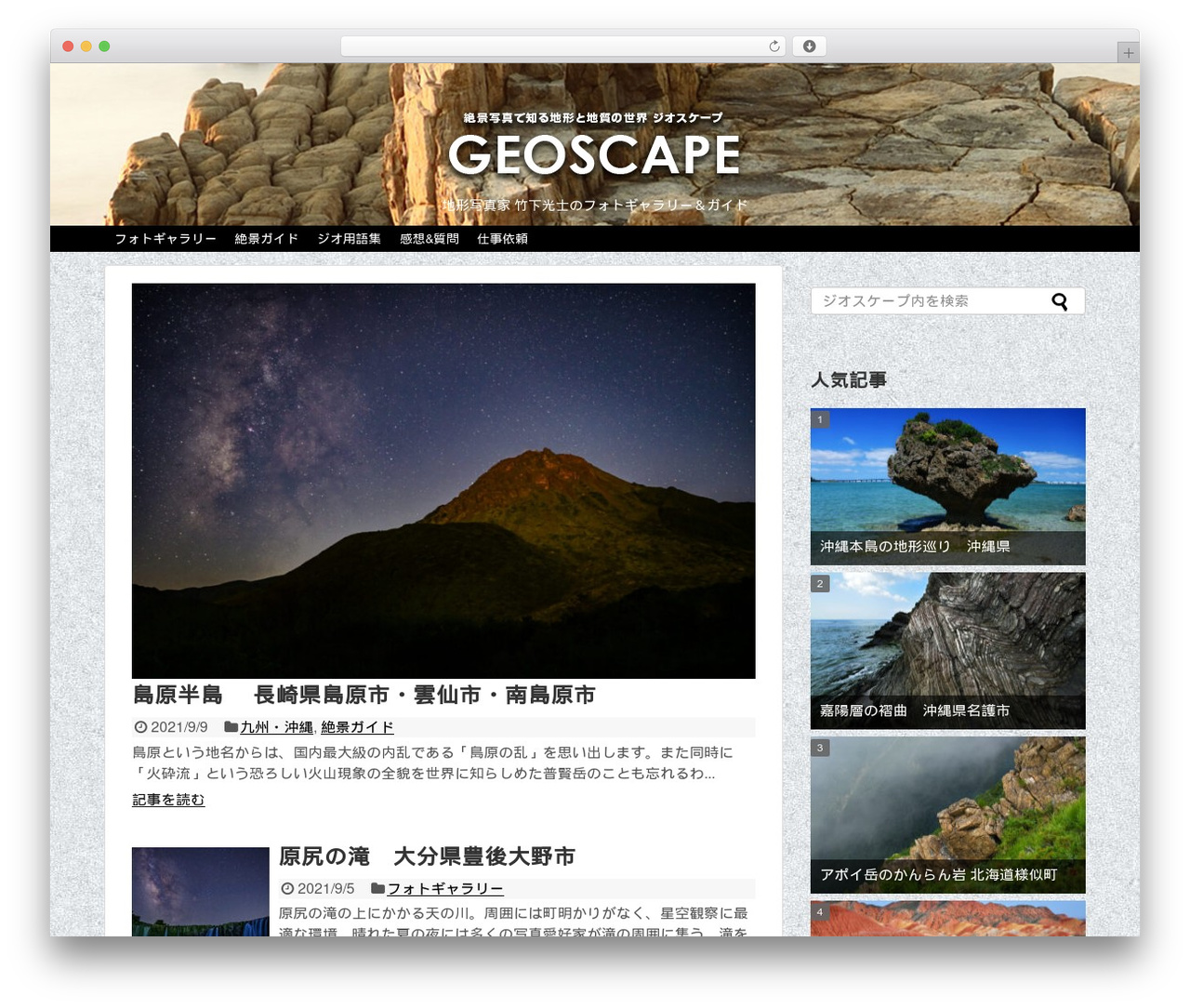Open a new tab with plus button

pos(1128,53)
